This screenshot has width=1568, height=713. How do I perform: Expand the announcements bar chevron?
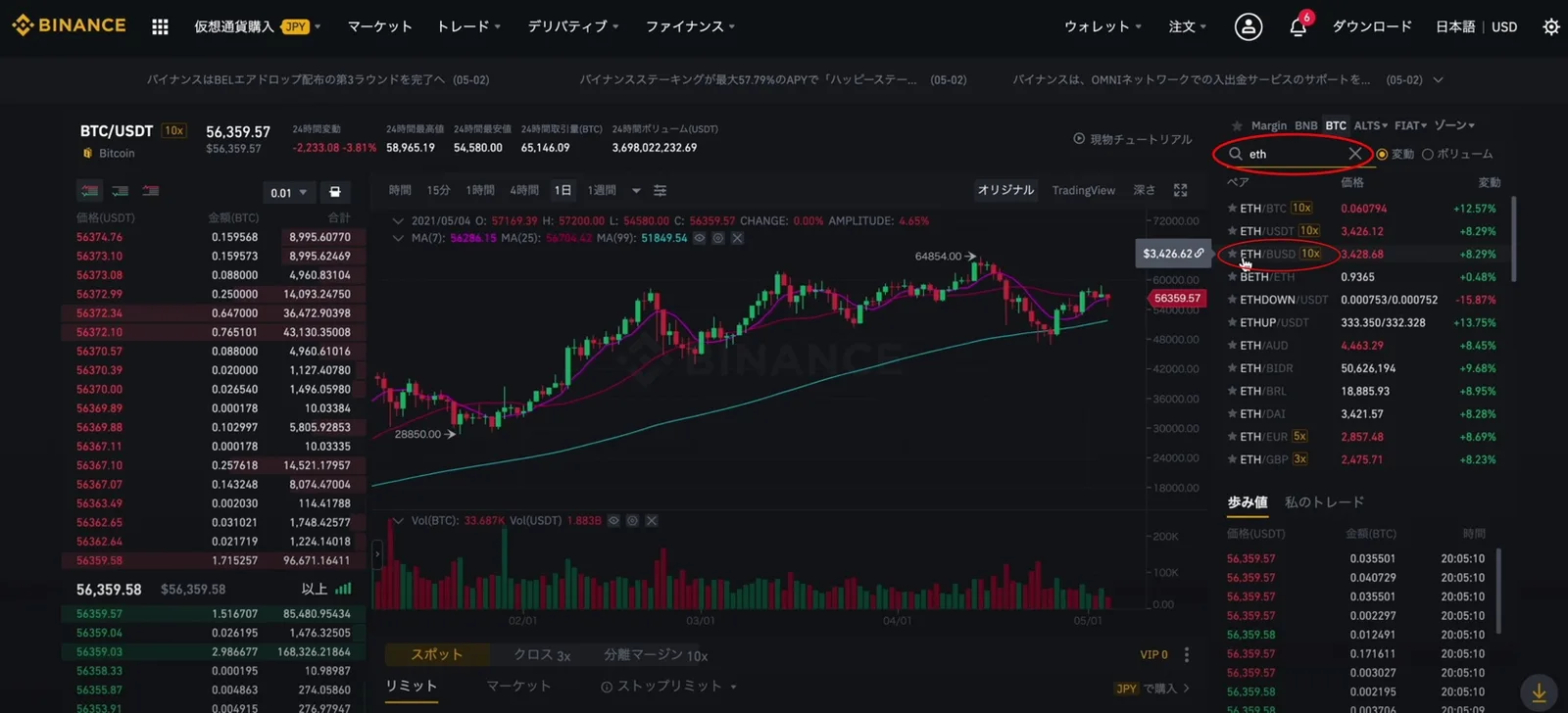coord(1438,79)
